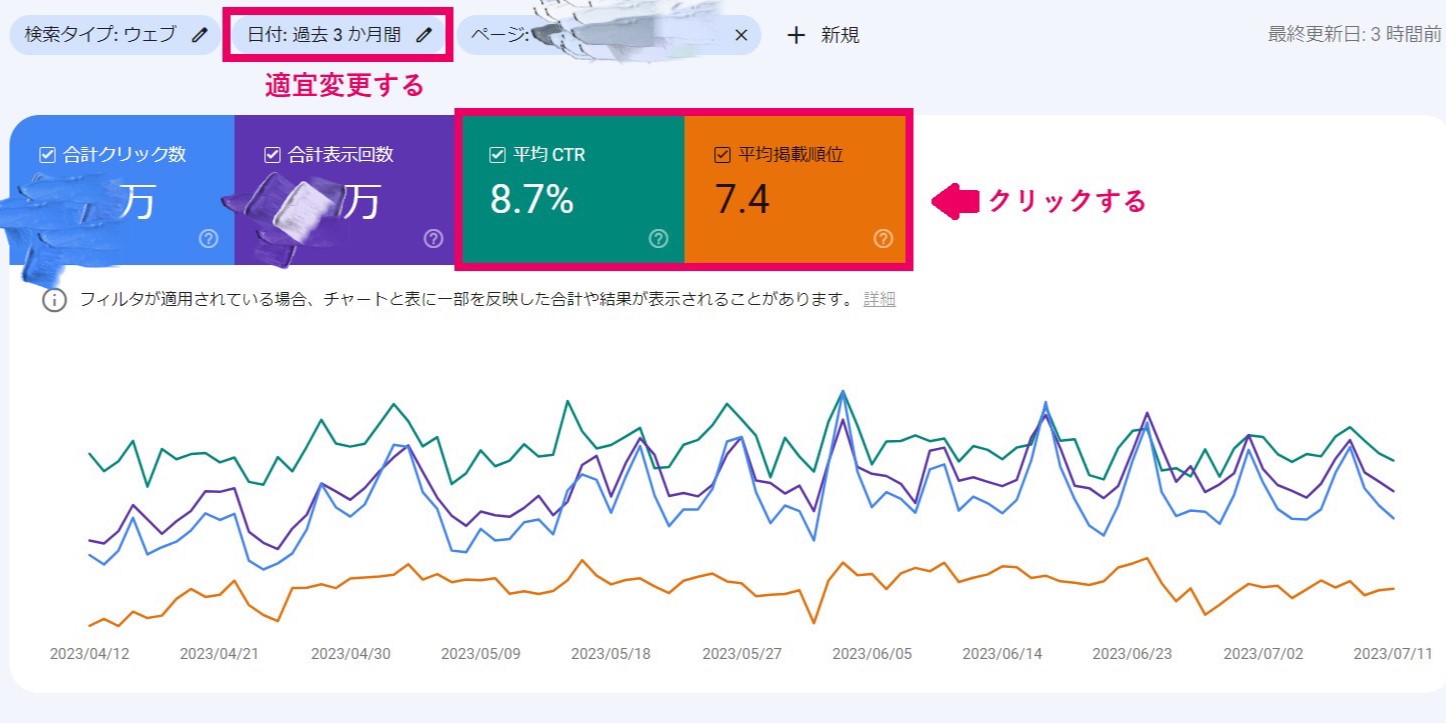The image size is (1446, 723).
Task: Edit the 日付: 過去 3 か月間 pencil icon
Action: coord(424,35)
